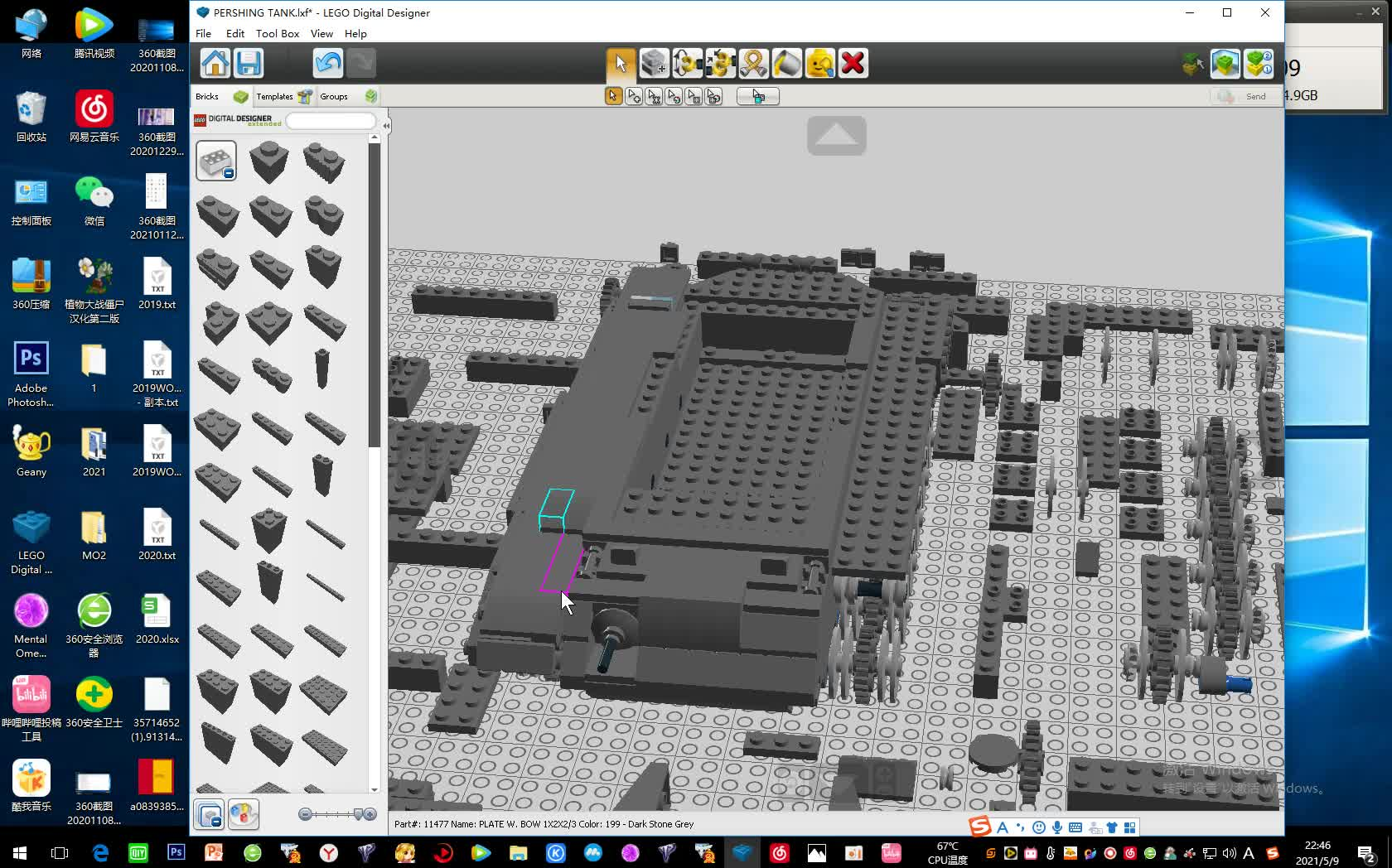Viewport: 1392px width, 868px height.
Task: Select the Hinge tool
Action: [687, 63]
